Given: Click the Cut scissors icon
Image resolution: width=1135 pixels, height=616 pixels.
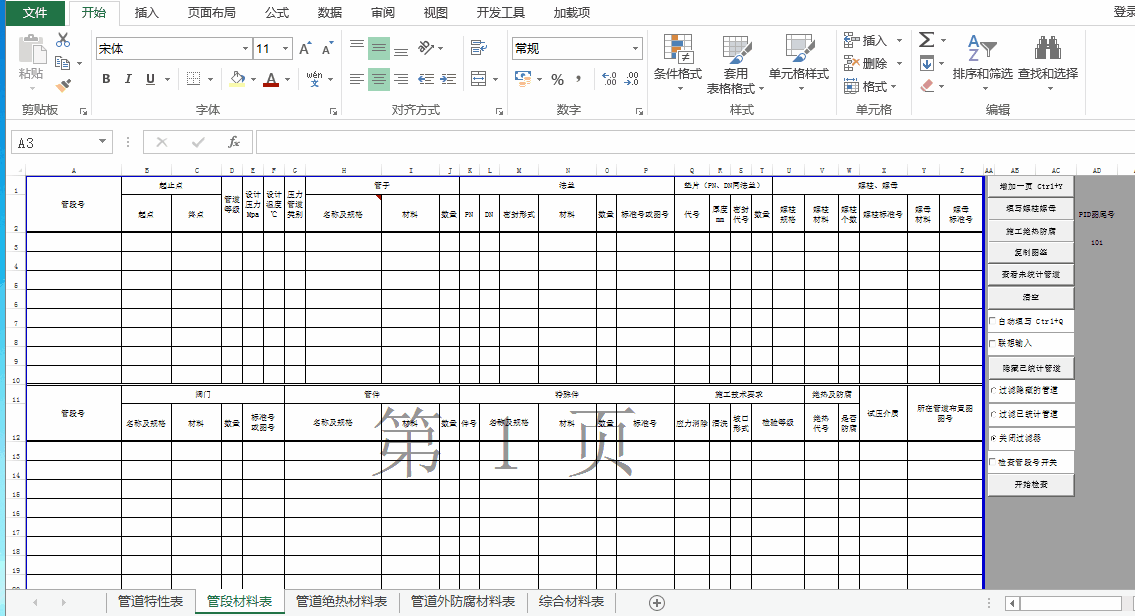Looking at the screenshot, I should 63,40.
